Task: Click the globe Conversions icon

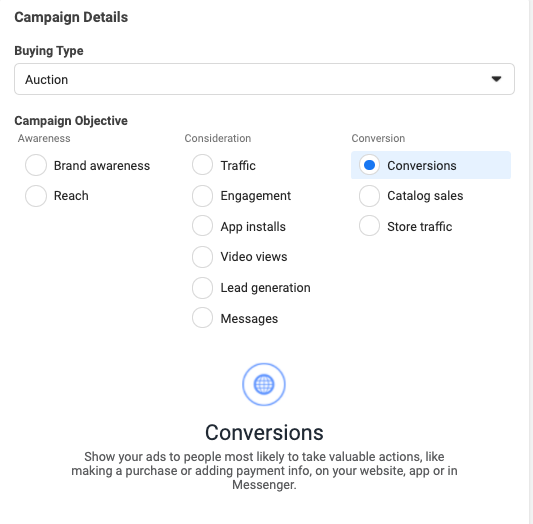Action: (x=264, y=384)
